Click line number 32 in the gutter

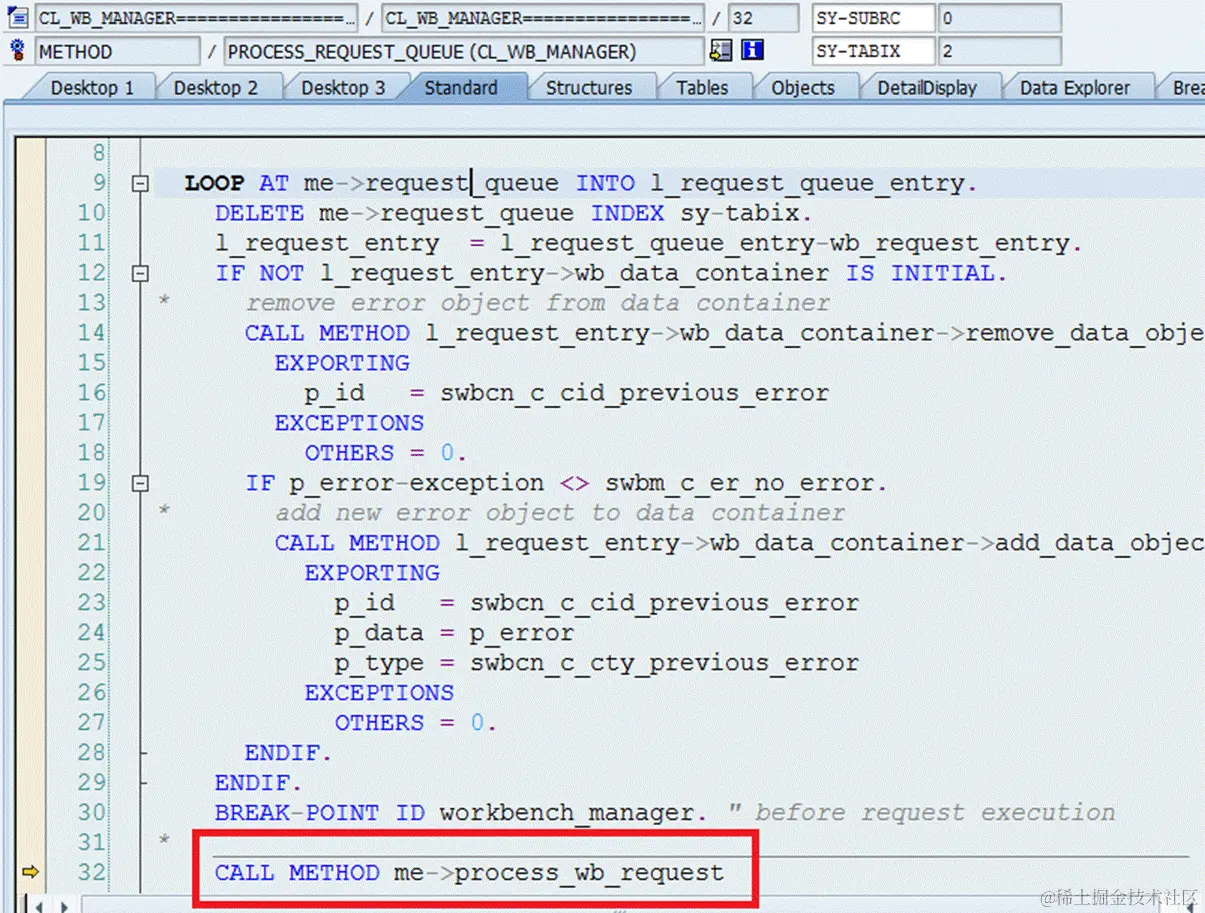coord(91,873)
